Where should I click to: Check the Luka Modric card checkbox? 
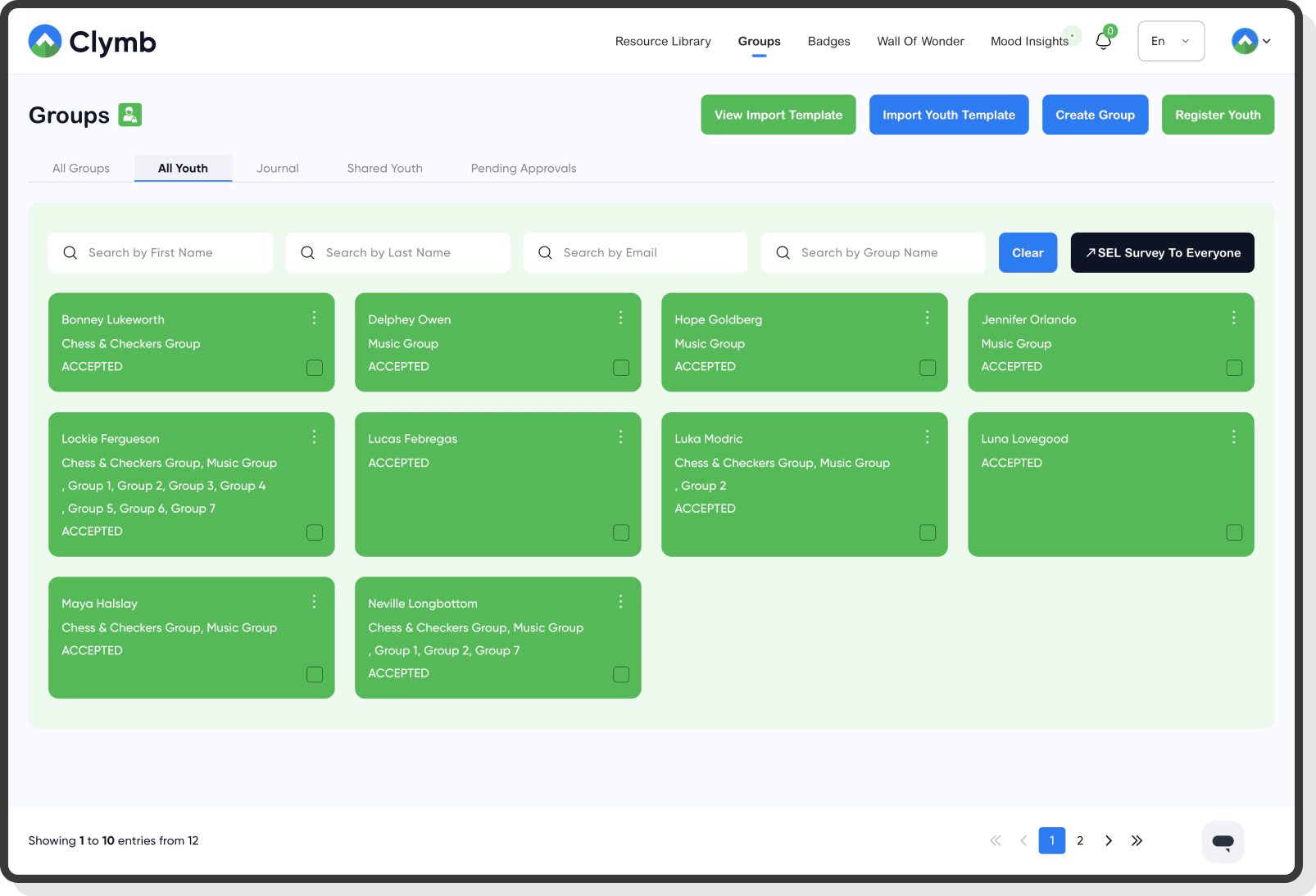tap(928, 532)
